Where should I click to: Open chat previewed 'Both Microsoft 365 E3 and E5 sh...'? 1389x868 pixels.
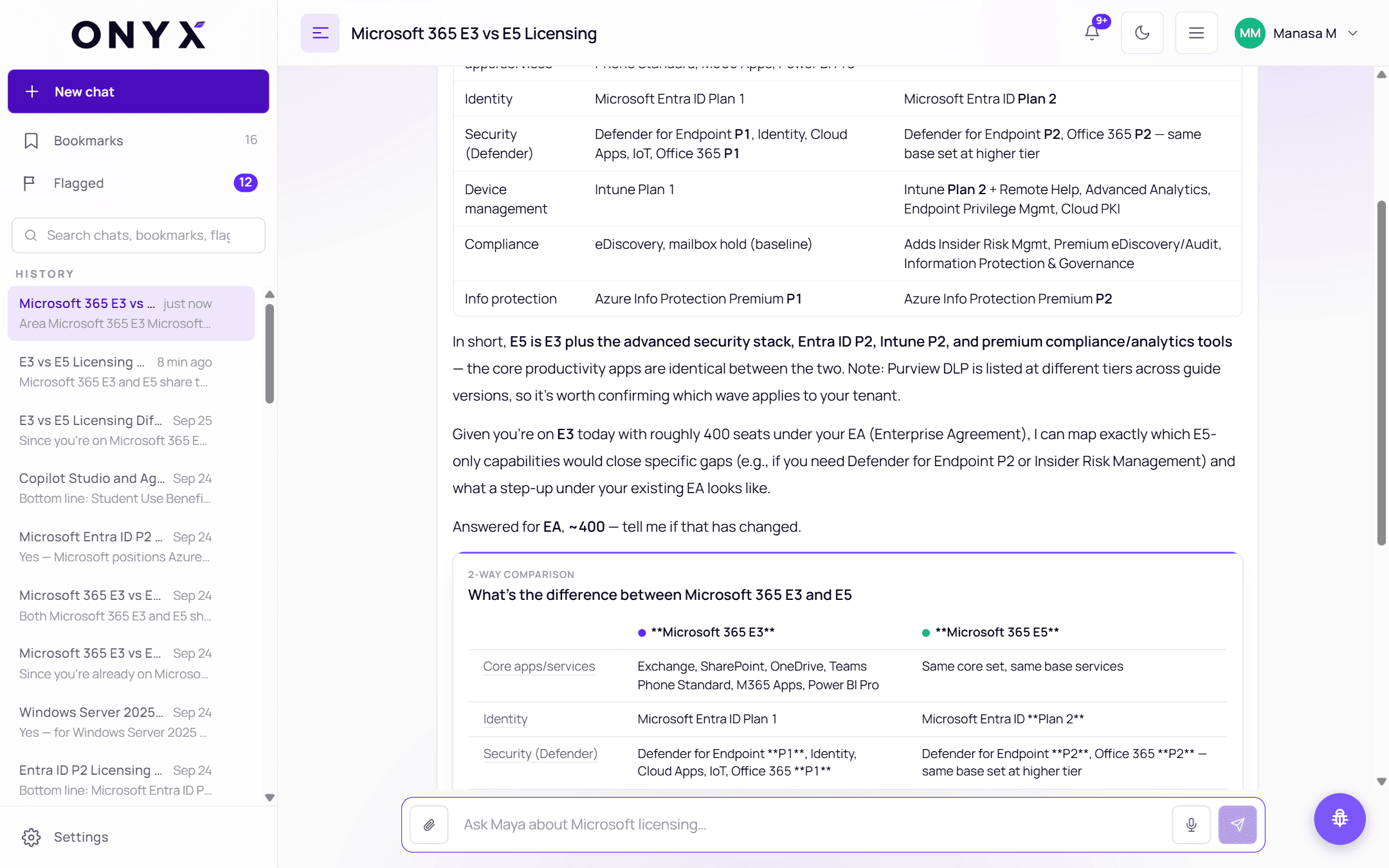coord(131,605)
